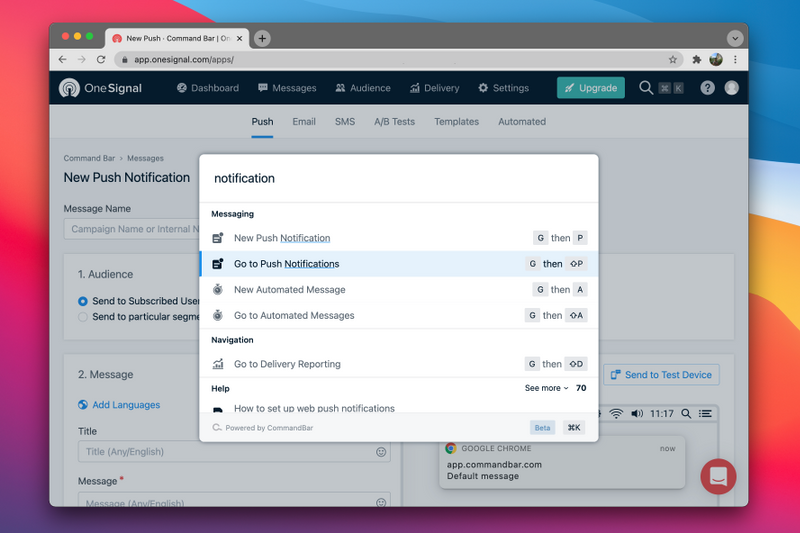Open the user account avatar
This screenshot has width=800, height=533.
[732, 88]
